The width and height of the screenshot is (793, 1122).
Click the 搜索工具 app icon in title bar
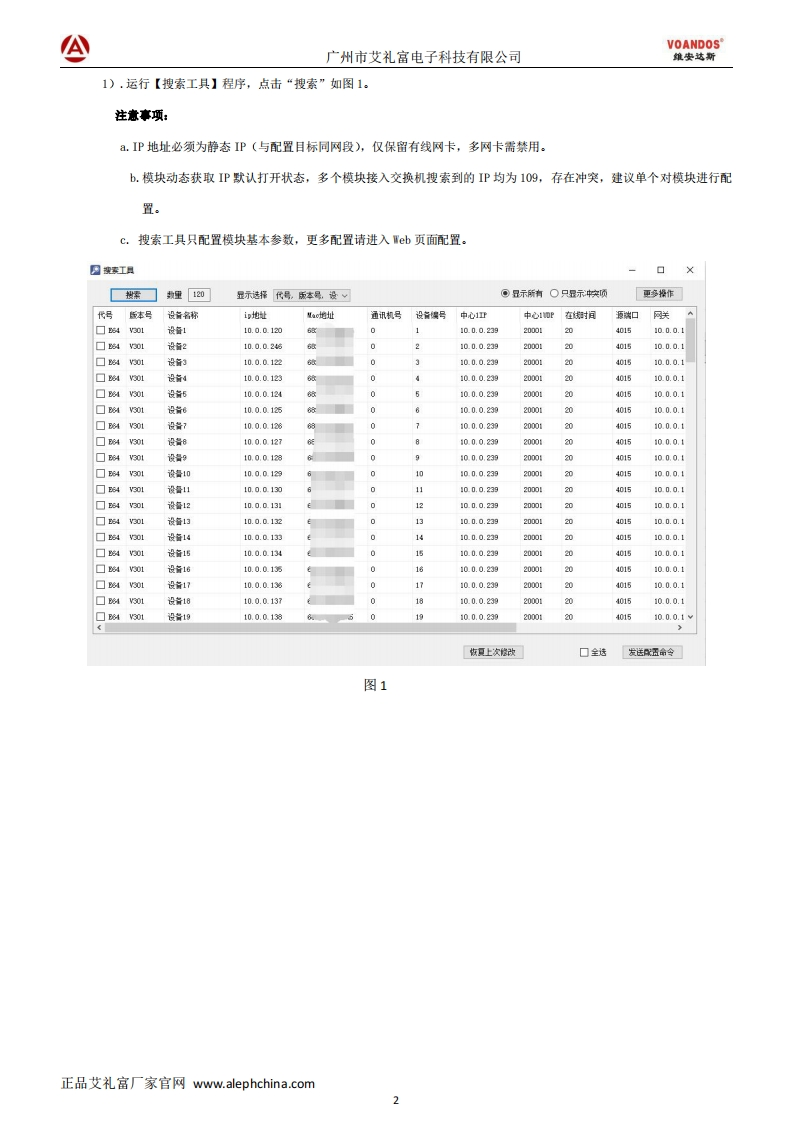(x=96, y=270)
